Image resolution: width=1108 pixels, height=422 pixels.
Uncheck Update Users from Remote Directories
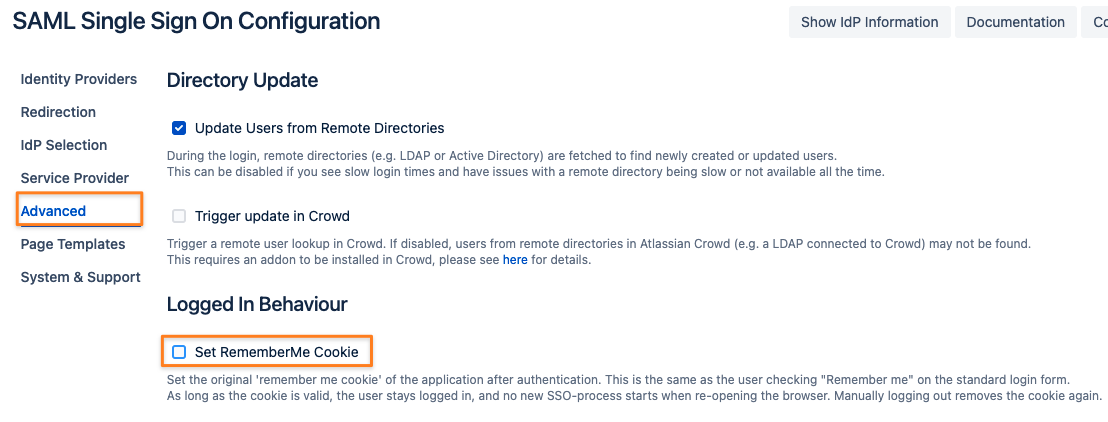pos(179,128)
